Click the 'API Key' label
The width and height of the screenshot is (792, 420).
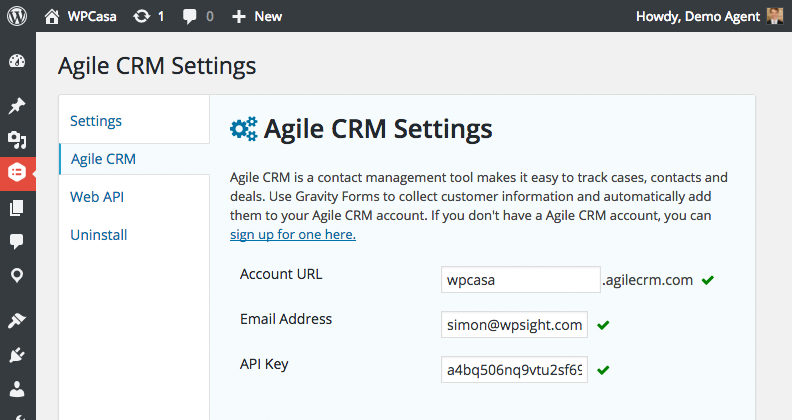pos(264,364)
